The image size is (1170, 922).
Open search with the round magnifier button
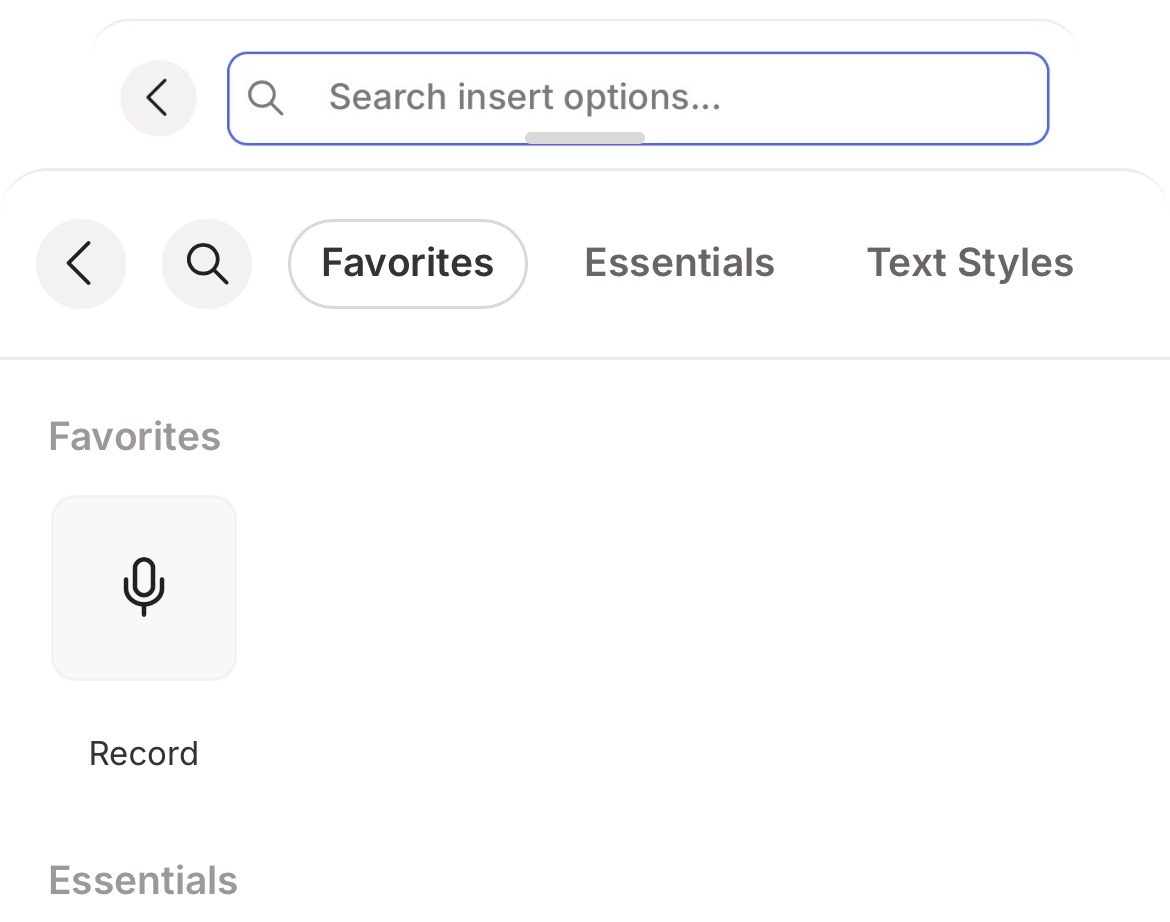click(207, 263)
